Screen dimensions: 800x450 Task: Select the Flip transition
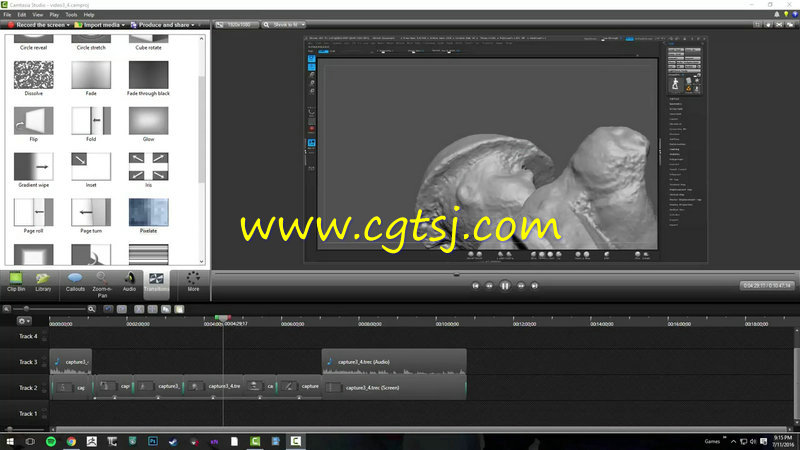point(34,120)
